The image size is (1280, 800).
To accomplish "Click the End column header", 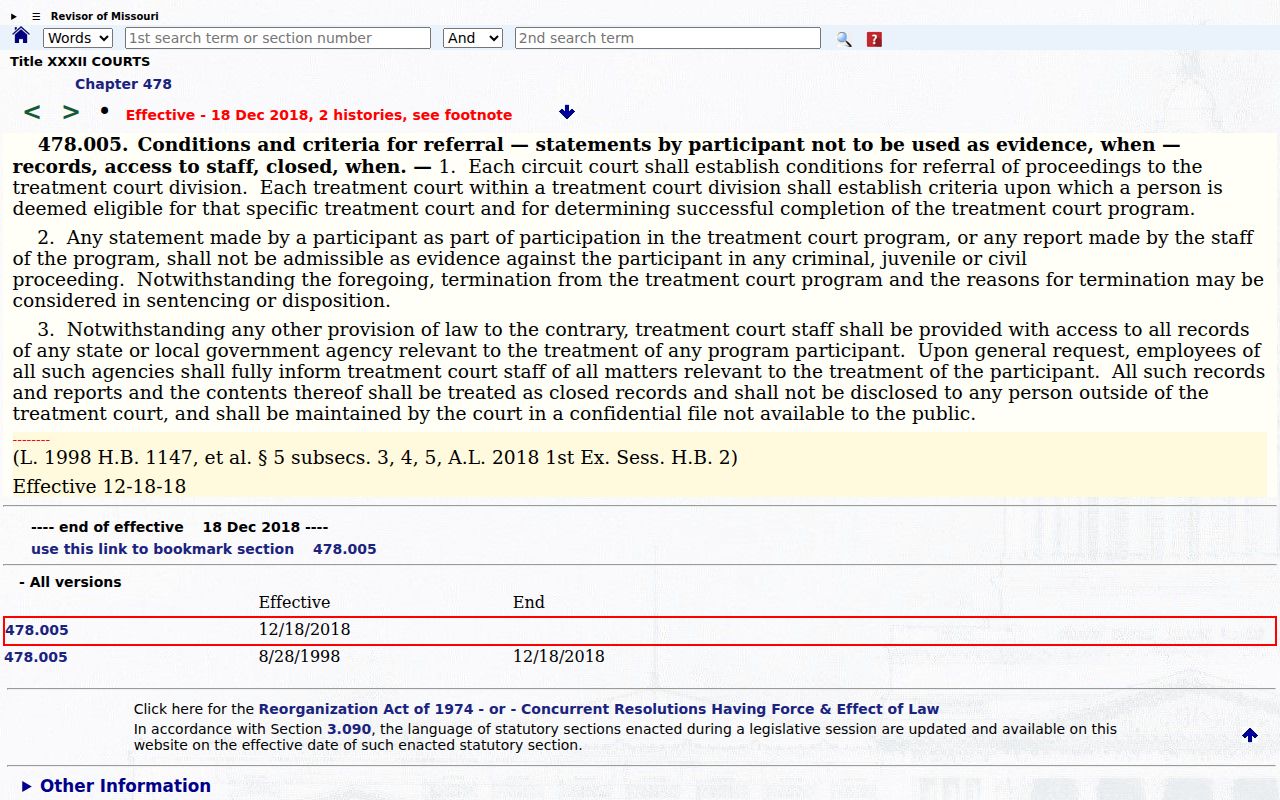I will (x=529, y=602).
